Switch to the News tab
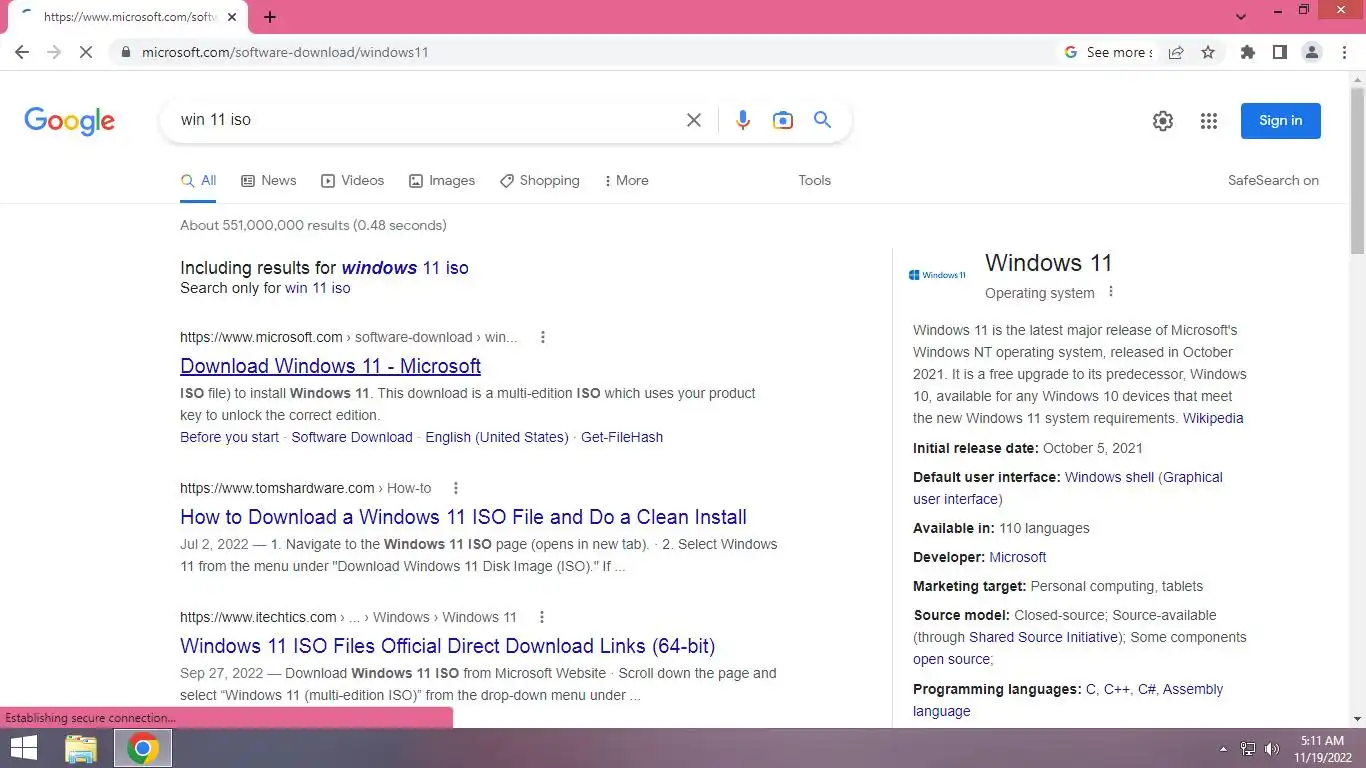 point(269,181)
